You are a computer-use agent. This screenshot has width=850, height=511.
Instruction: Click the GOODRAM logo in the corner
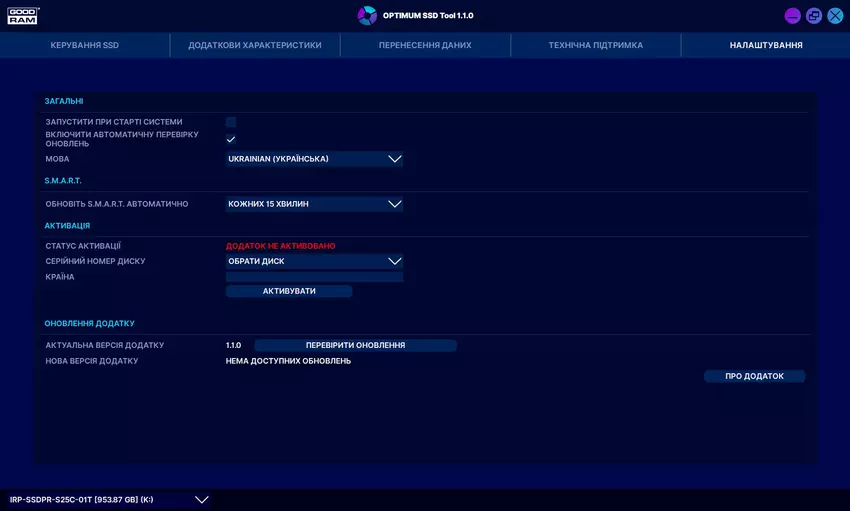point(23,15)
